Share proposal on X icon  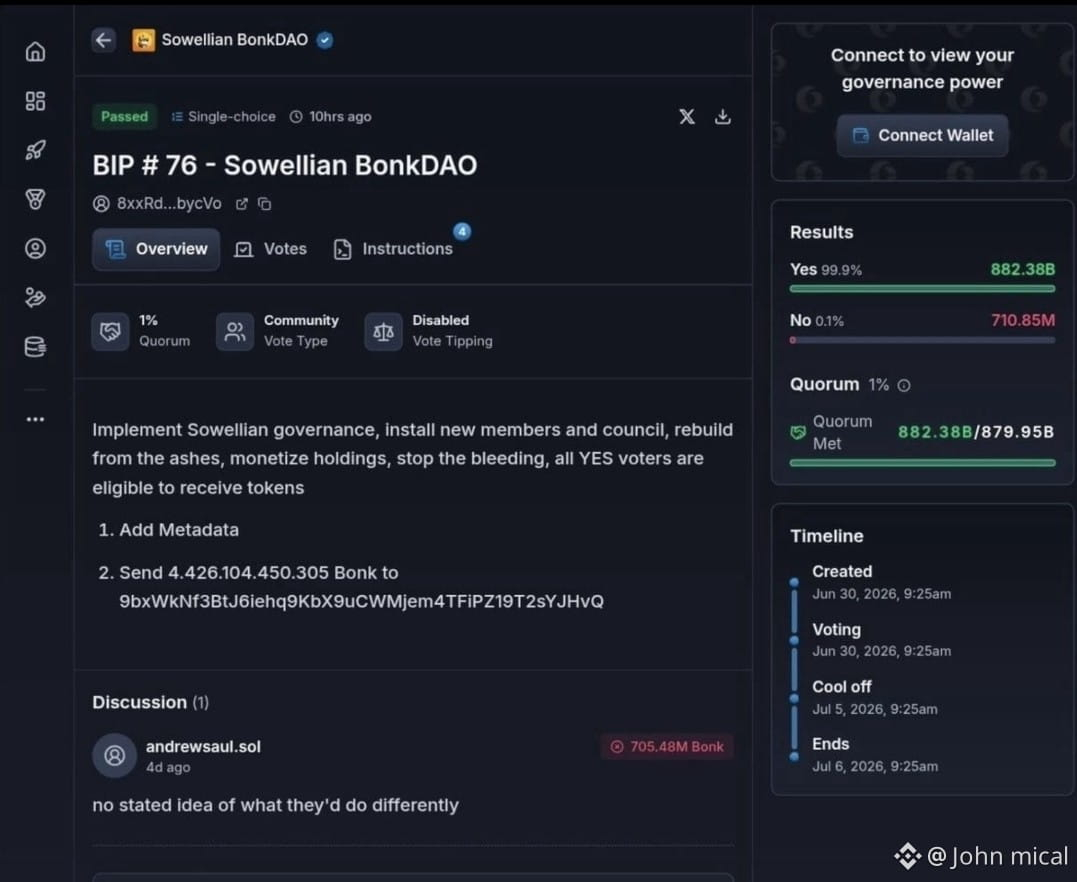pos(687,117)
